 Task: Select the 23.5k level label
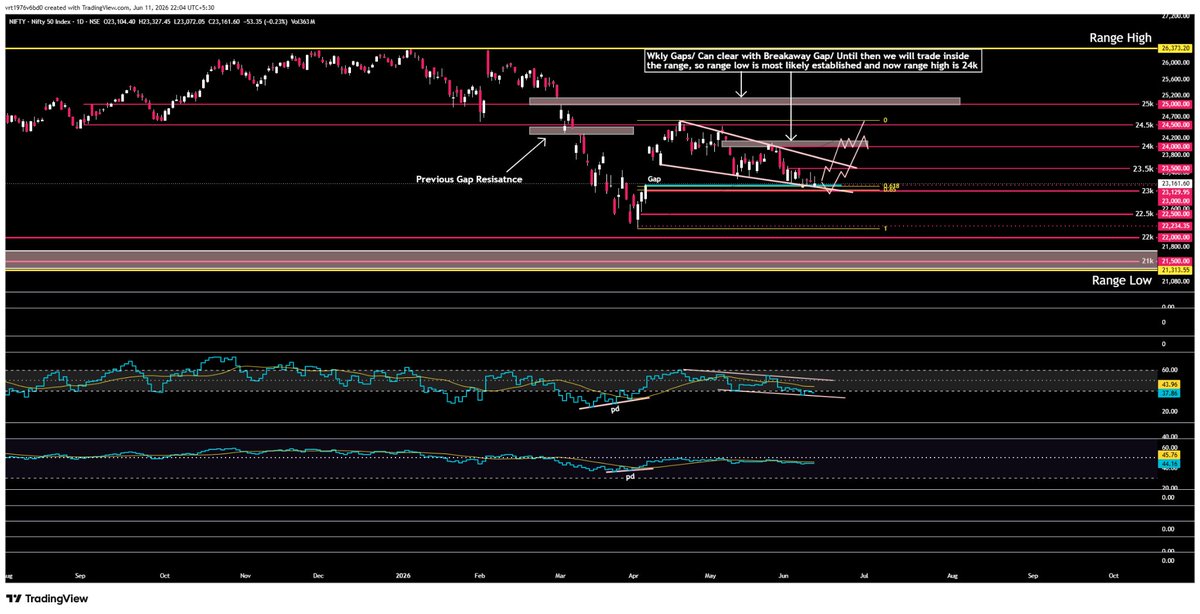[x=1145, y=169]
